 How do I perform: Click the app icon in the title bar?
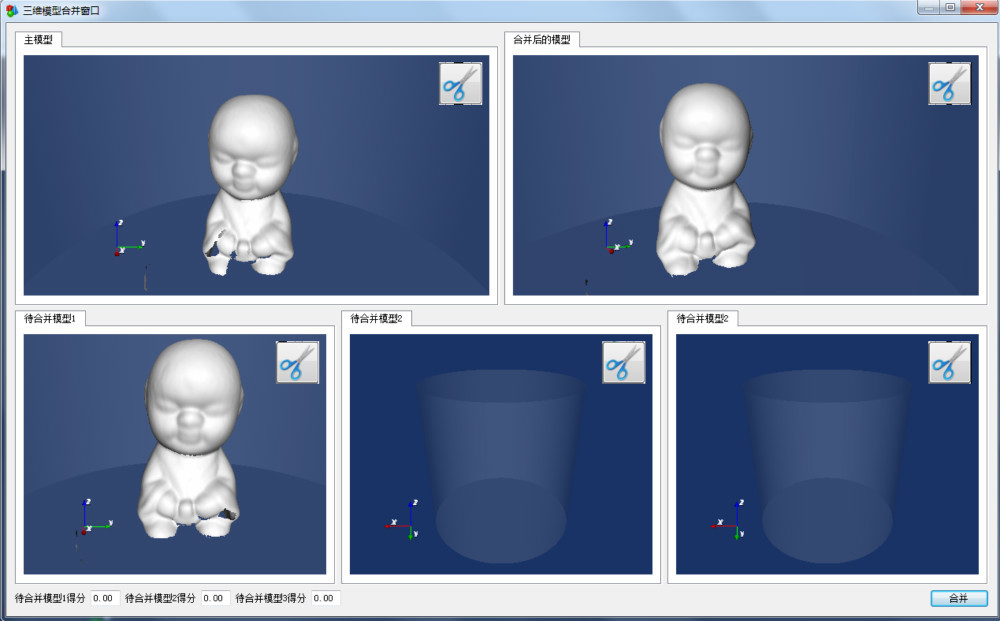click(11, 10)
